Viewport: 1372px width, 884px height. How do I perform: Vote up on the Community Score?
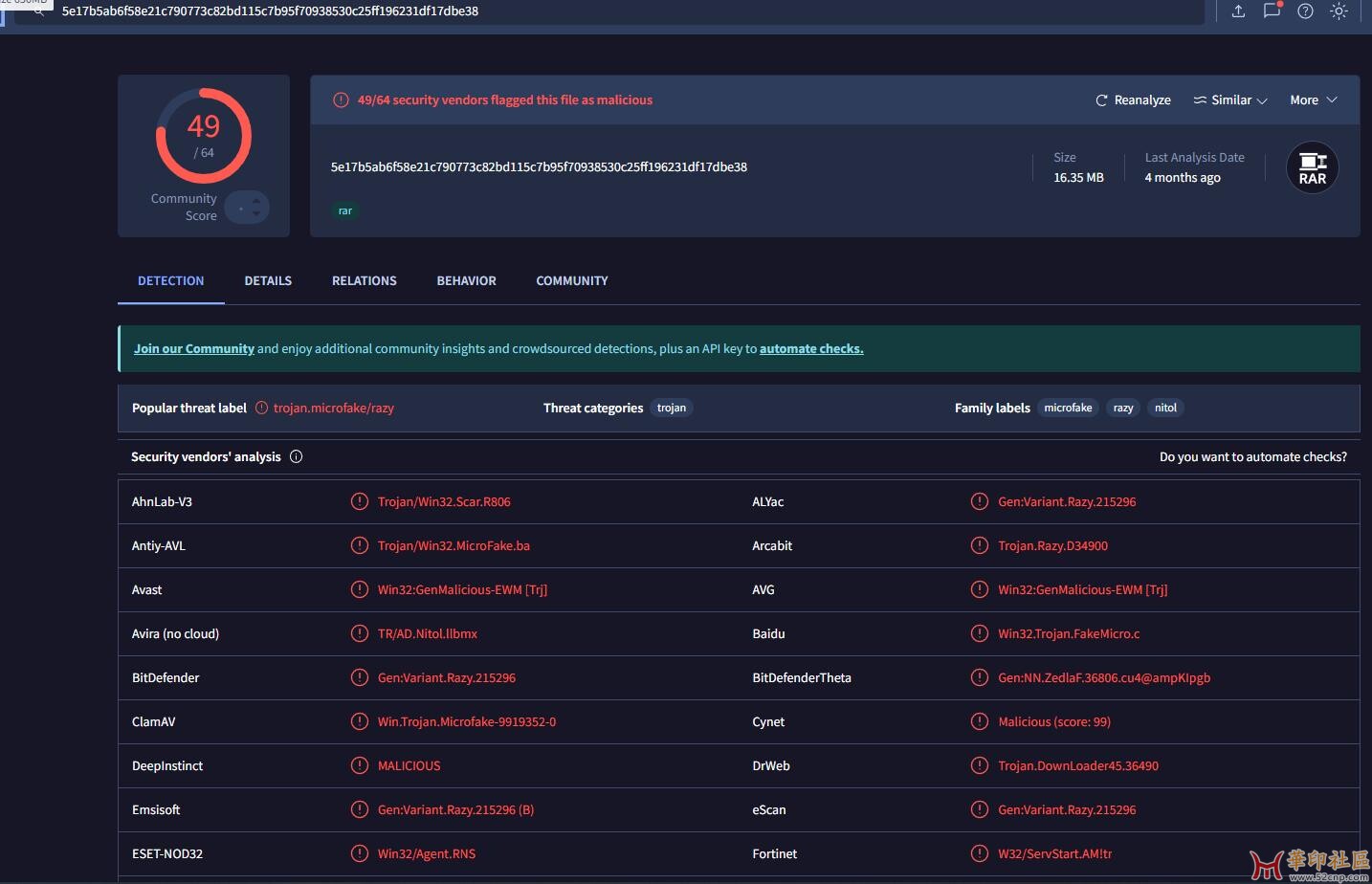[256, 201]
